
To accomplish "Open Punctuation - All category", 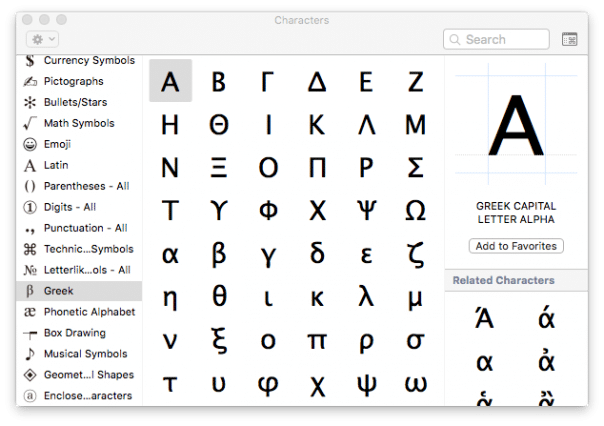I will click(79, 228).
